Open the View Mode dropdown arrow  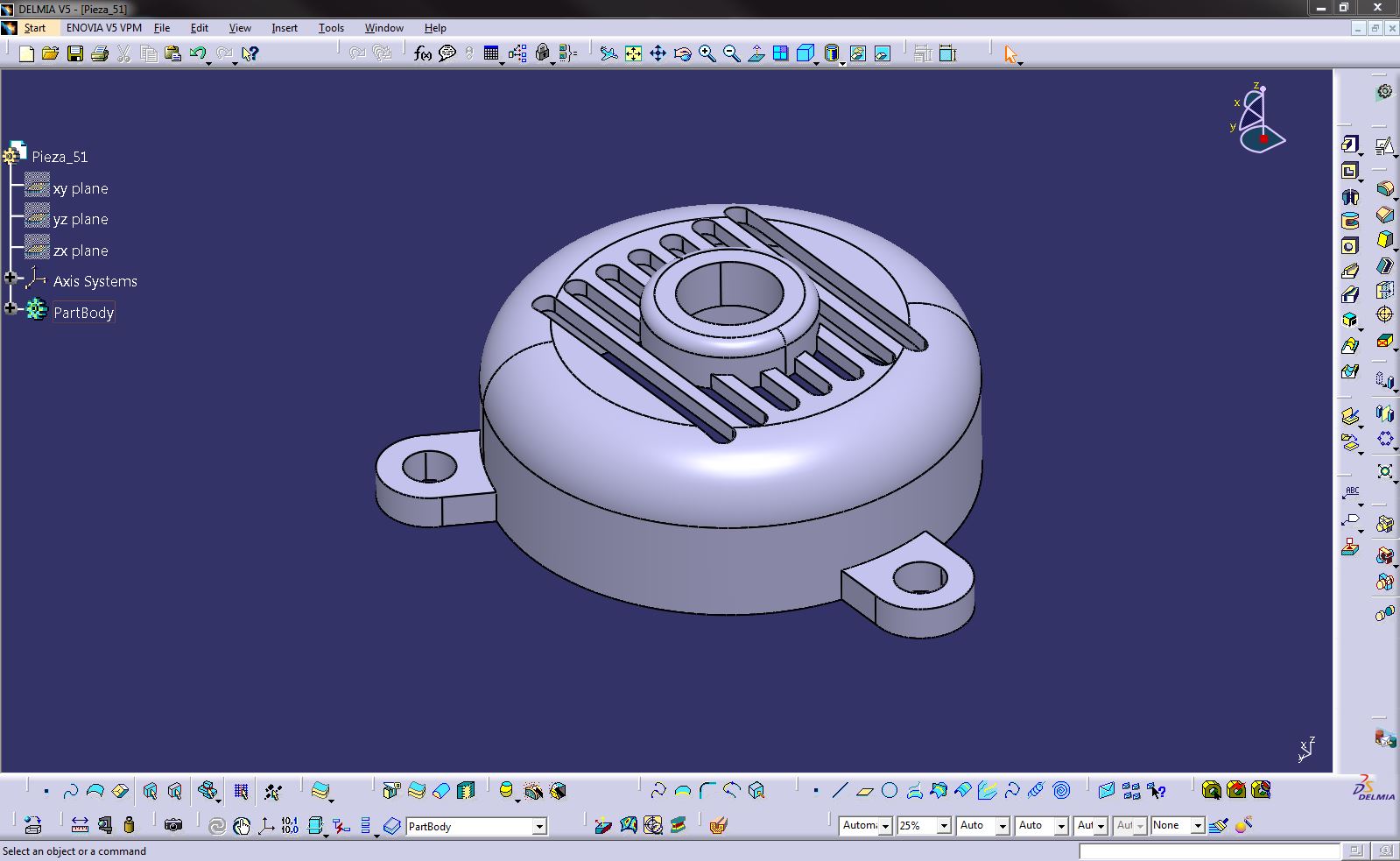click(x=842, y=63)
